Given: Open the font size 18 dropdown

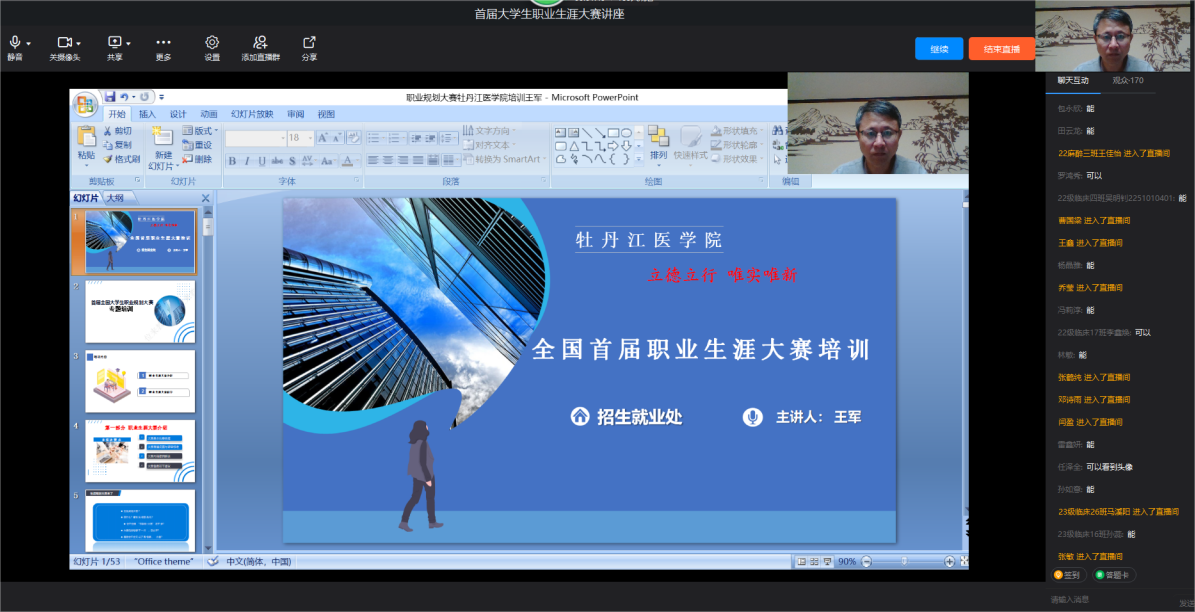Looking at the screenshot, I should [x=309, y=139].
